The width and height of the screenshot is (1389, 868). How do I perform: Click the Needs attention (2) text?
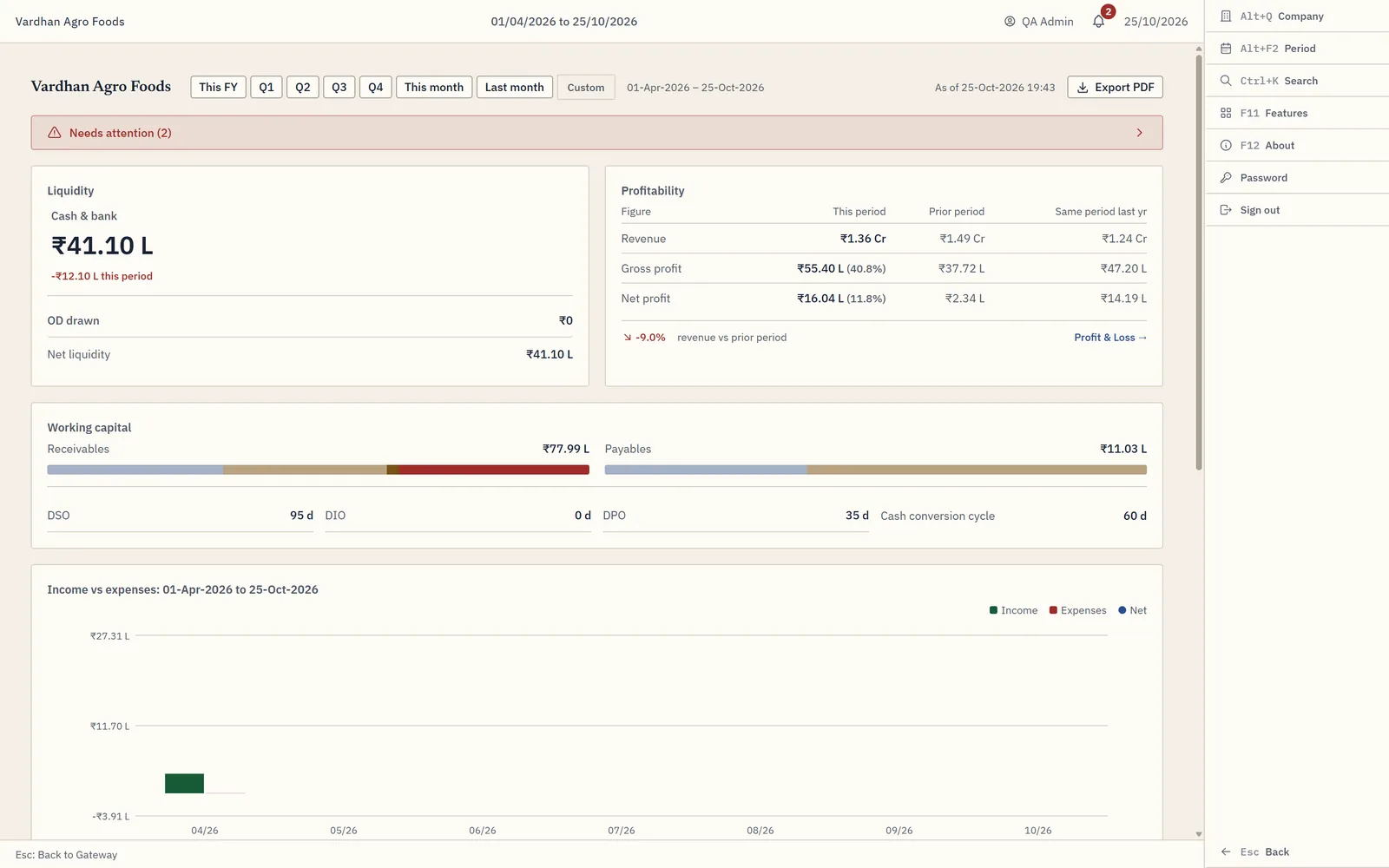pyautogui.click(x=121, y=133)
